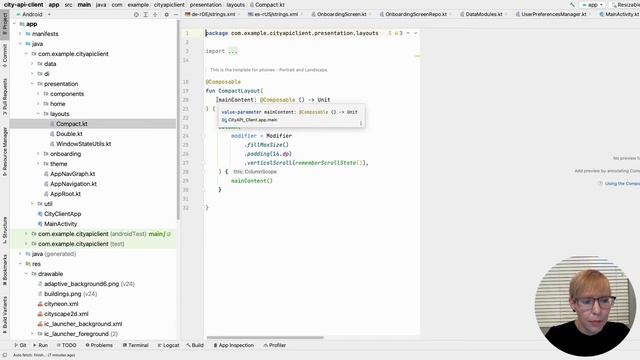Open App Inspection tool window

click(x=233, y=345)
